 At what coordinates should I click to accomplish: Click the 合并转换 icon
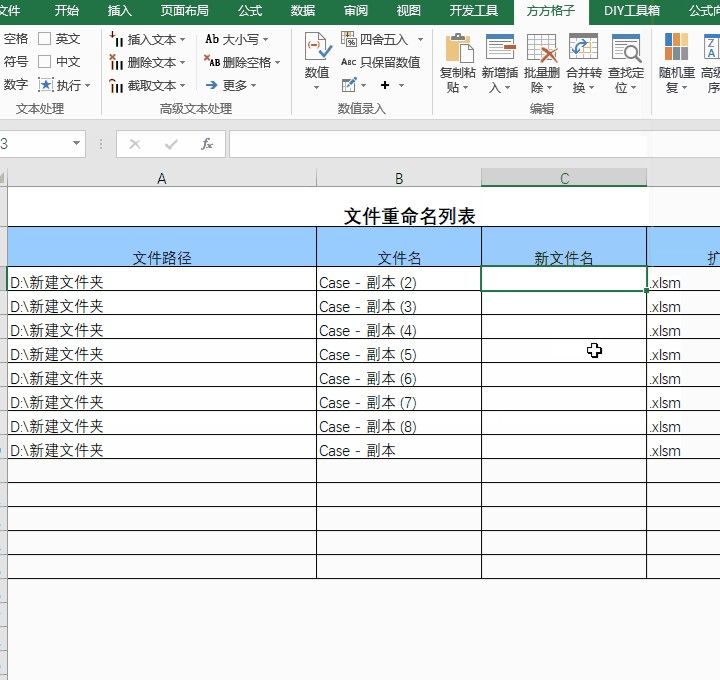[583, 46]
